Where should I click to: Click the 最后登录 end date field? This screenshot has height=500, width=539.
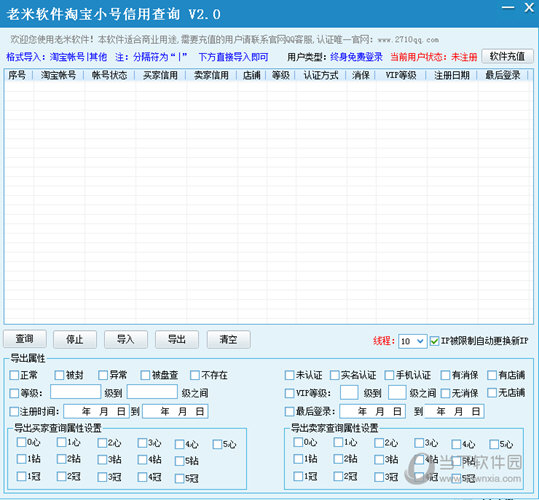[x=454, y=411]
